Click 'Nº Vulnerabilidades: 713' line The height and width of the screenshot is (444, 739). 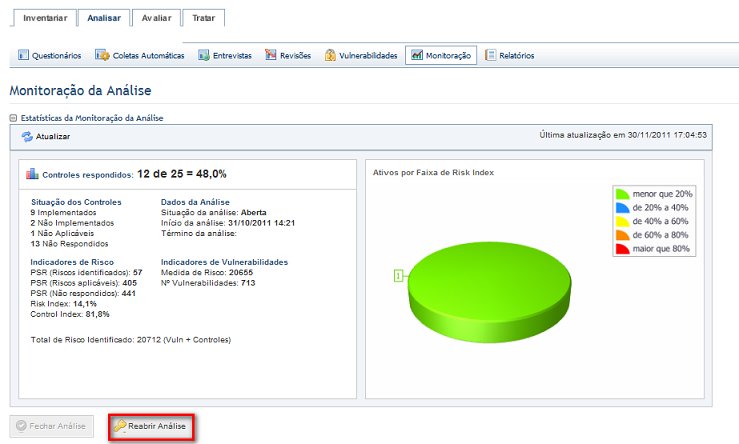click(x=208, y=283)
